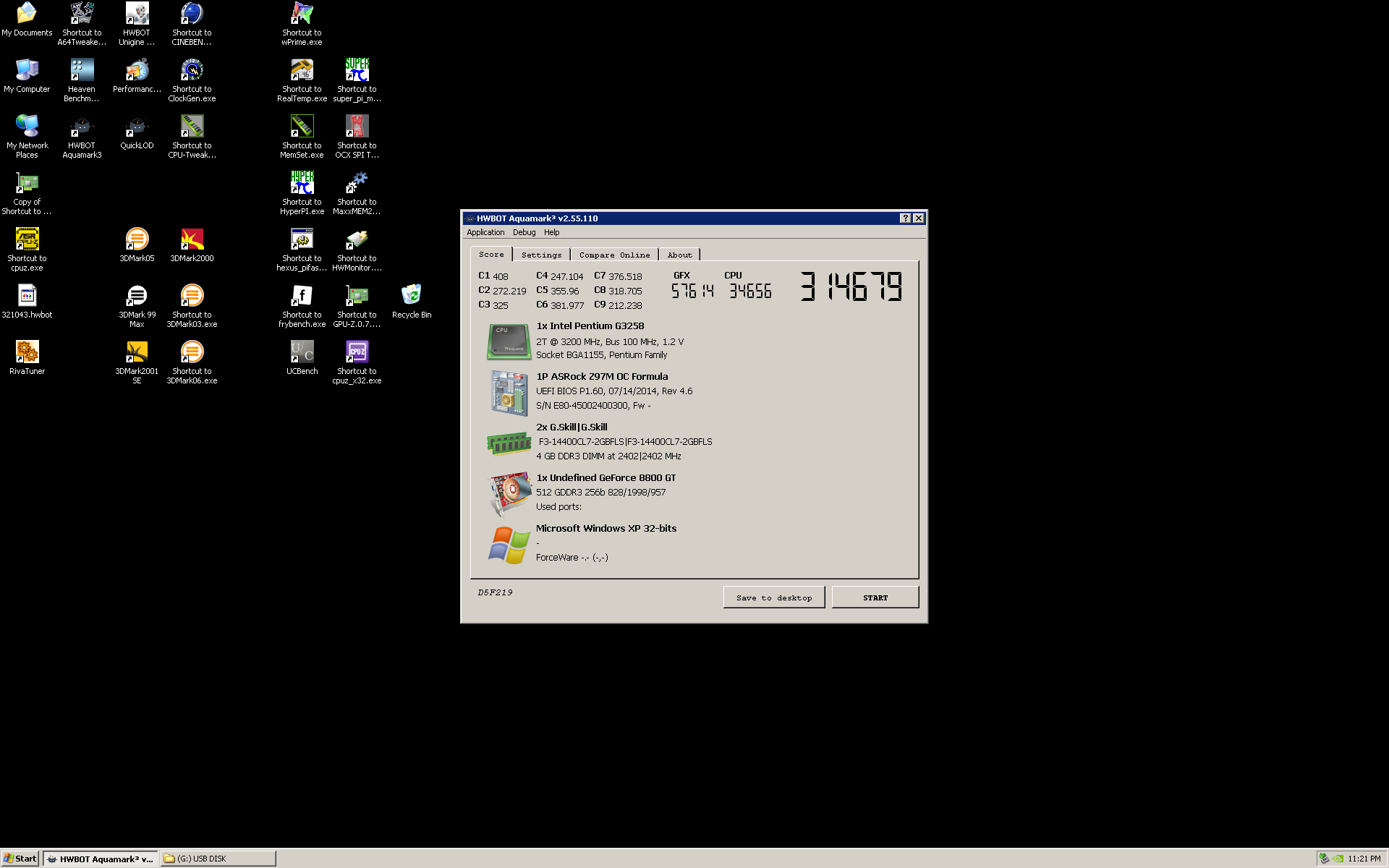1389x868 pixels.
Task: Click the motherboard image
Action: [x=509, y=392]
